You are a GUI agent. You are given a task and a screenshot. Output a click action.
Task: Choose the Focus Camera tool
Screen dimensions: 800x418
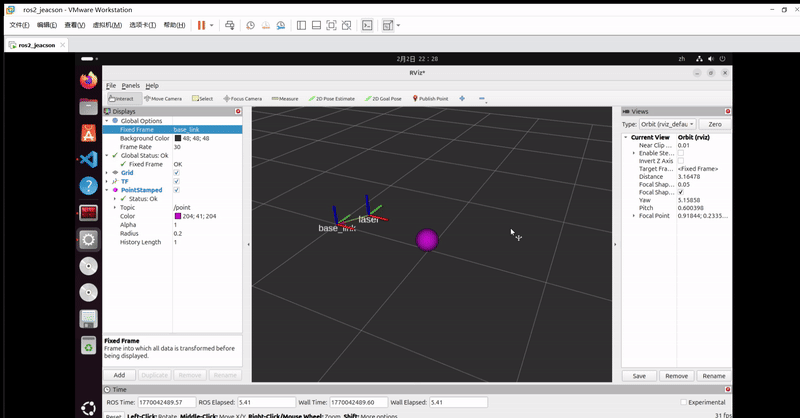tap(243, 99)
